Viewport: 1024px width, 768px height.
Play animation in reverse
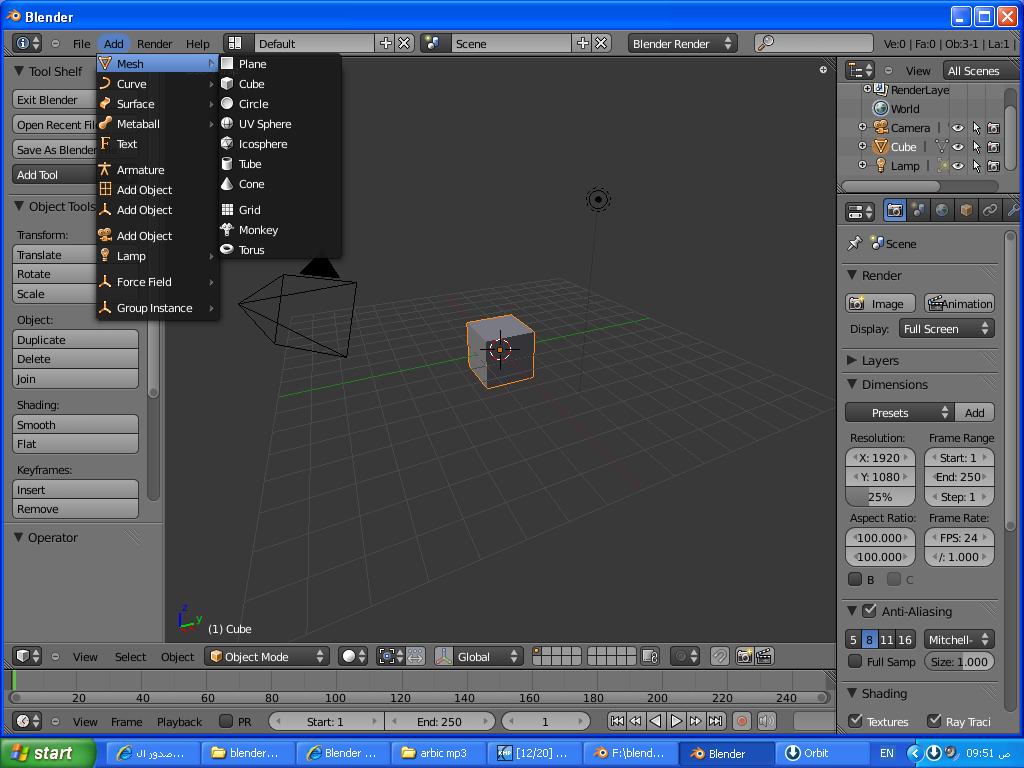click(x=656, y=721)
